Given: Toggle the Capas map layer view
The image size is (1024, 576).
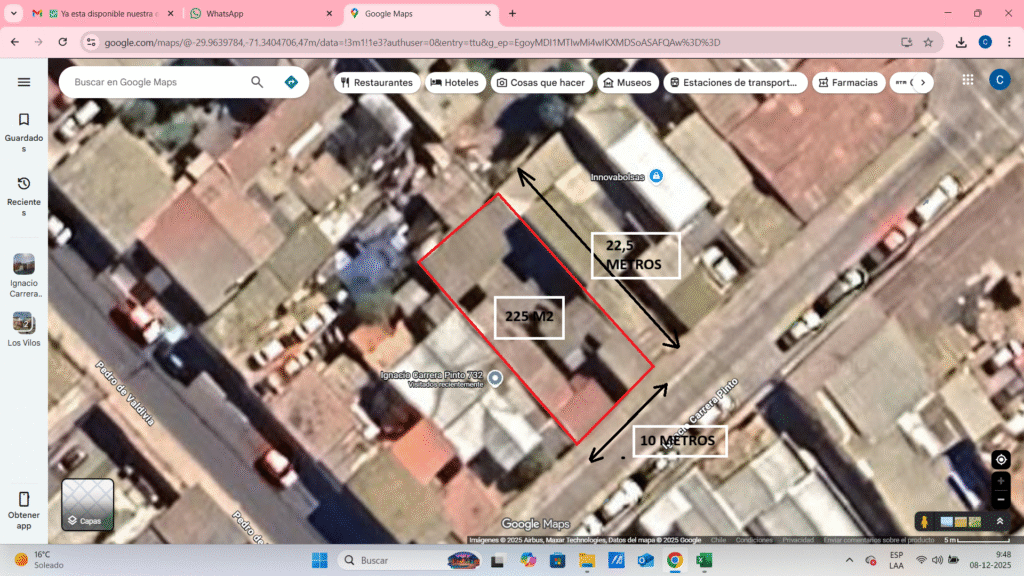Looking at the screenshot, I should click(88, 504).
